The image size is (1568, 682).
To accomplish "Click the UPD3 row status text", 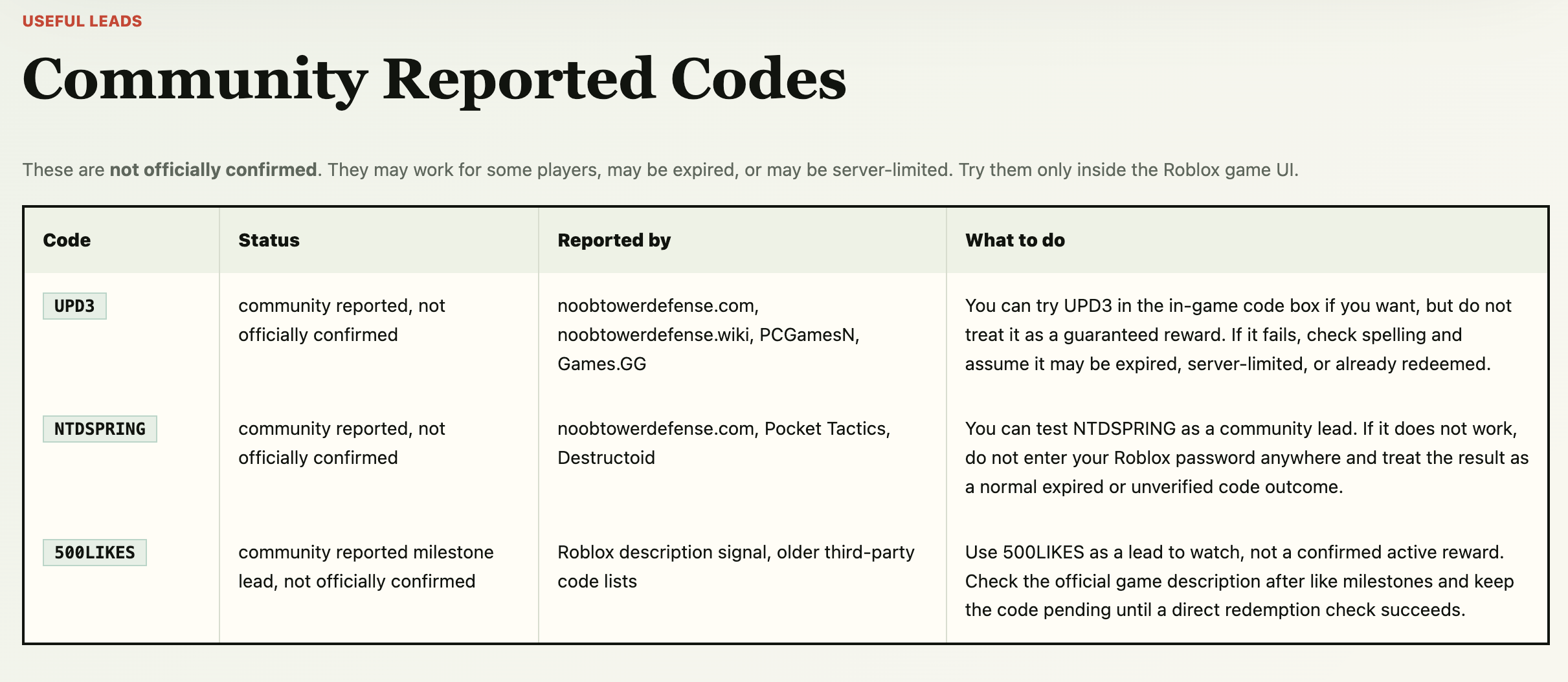I will point(342,320).
